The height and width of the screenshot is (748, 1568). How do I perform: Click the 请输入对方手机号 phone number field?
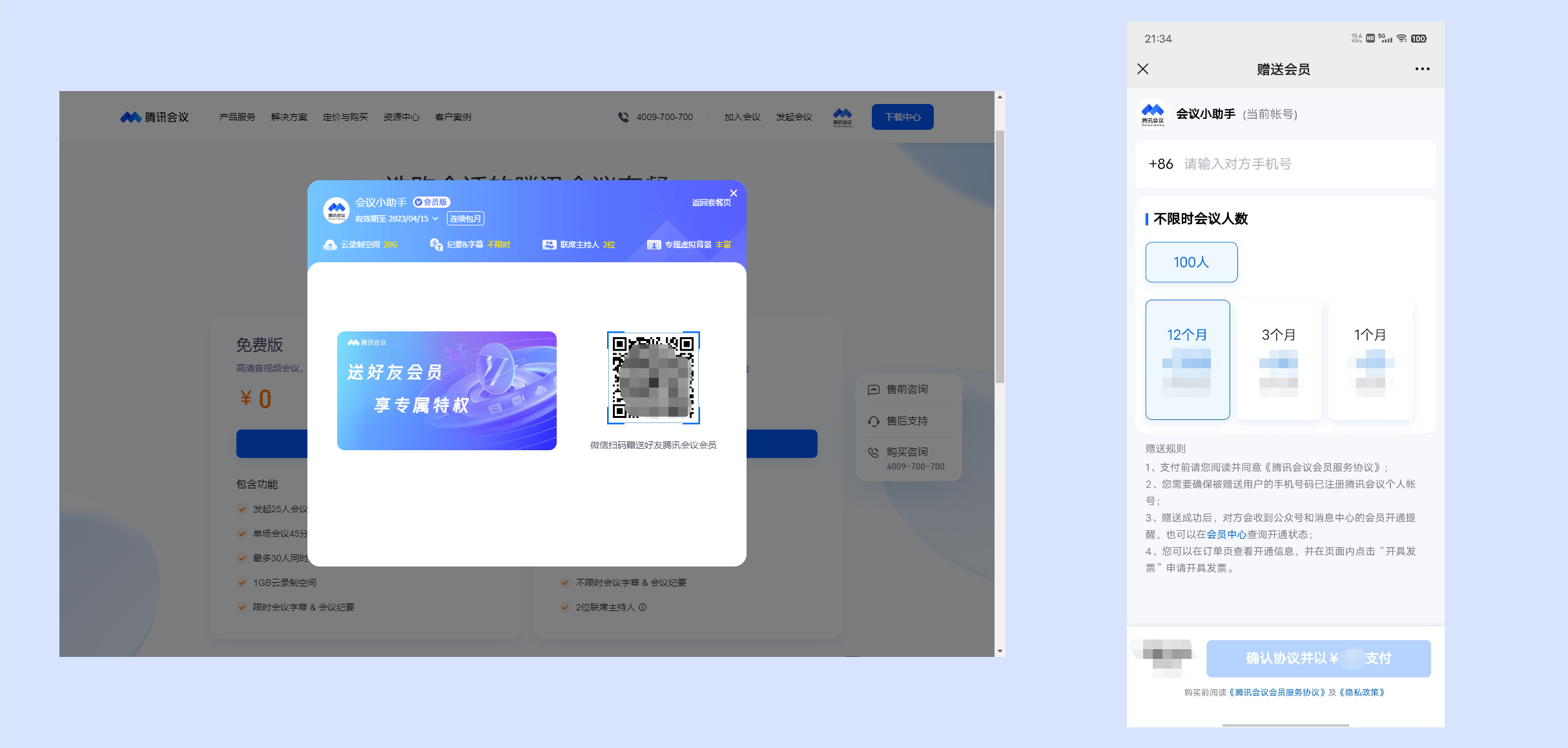click(x=1286, y=164)
